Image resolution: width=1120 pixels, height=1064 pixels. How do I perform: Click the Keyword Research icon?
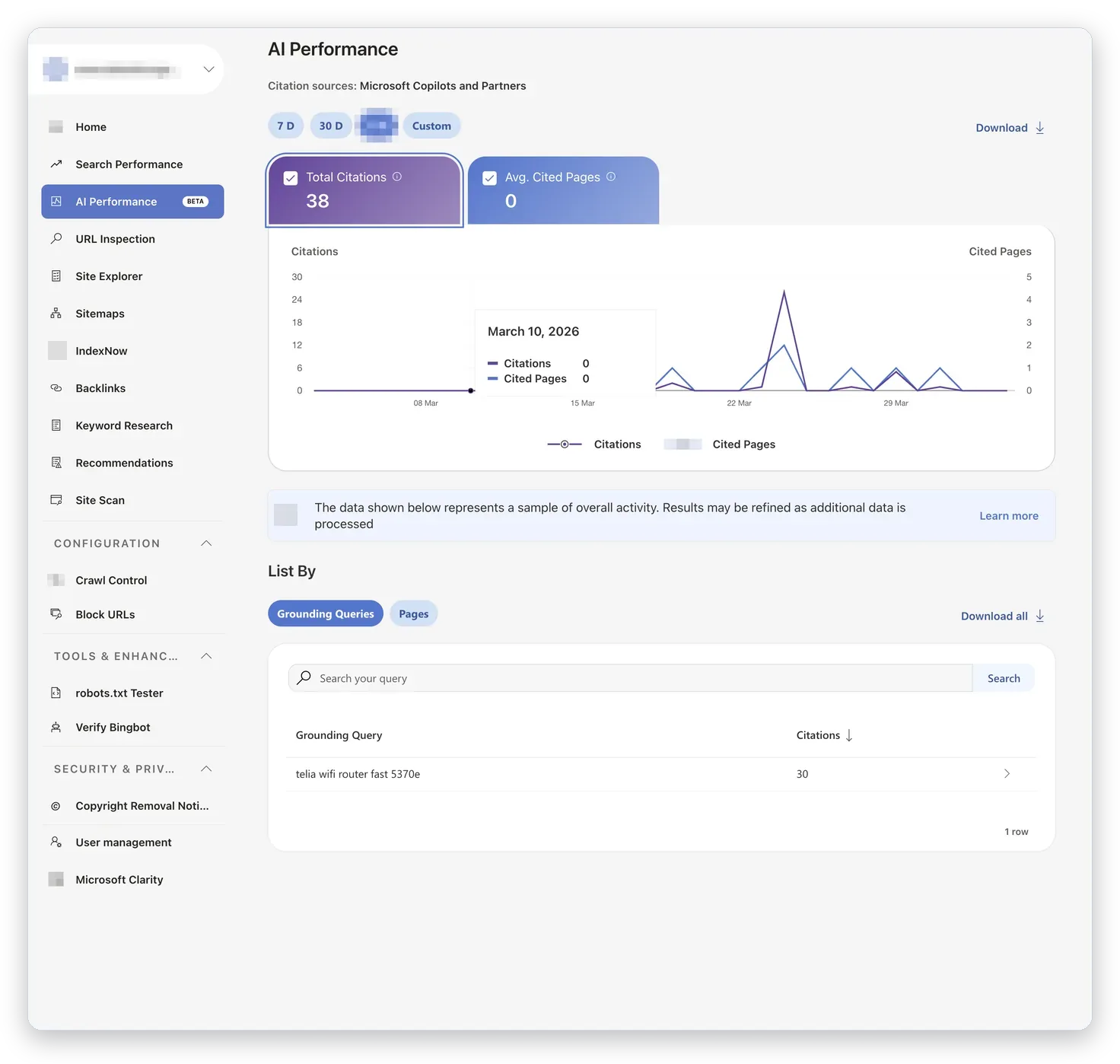click(x=56, y=425)
